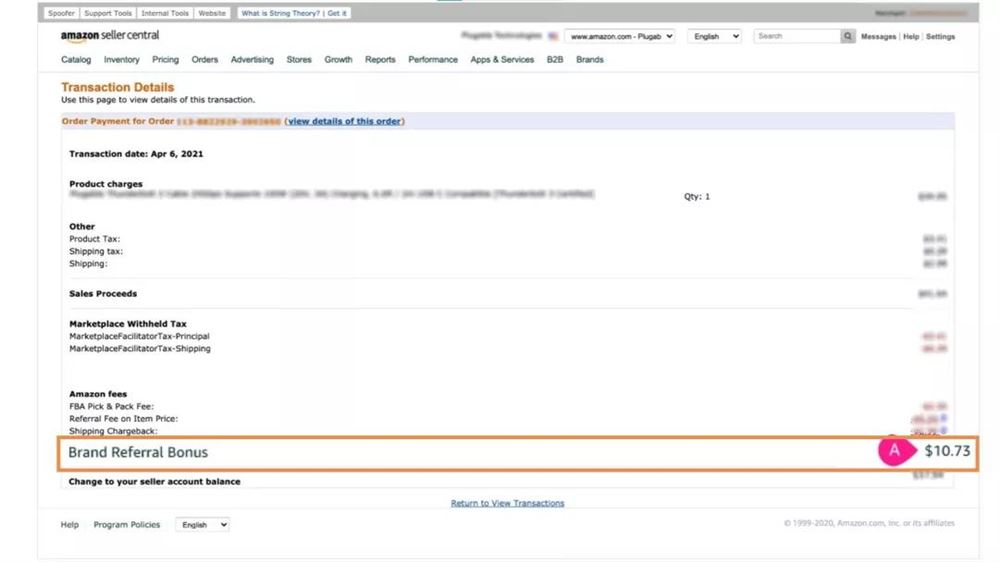This screenshot has width=999, height=562.
Task: Click the Internal Tools toolbar button
Action: (164, 13)
